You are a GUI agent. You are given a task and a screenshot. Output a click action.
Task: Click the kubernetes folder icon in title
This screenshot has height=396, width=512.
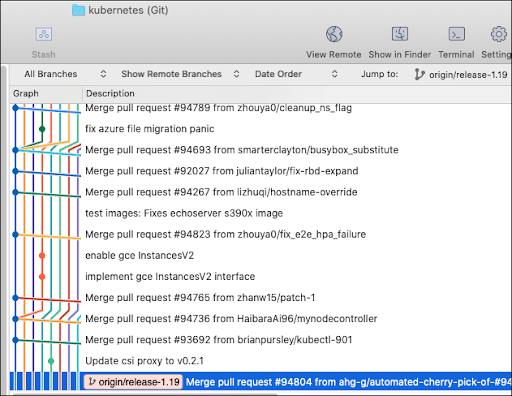(x=79, y=10)
